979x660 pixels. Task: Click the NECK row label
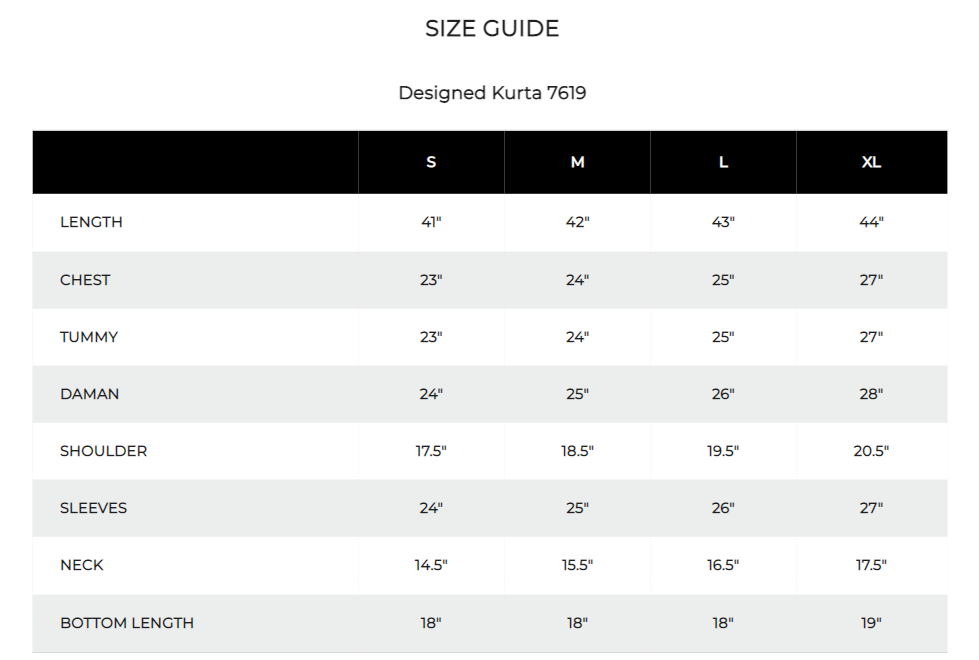point(81,565)
